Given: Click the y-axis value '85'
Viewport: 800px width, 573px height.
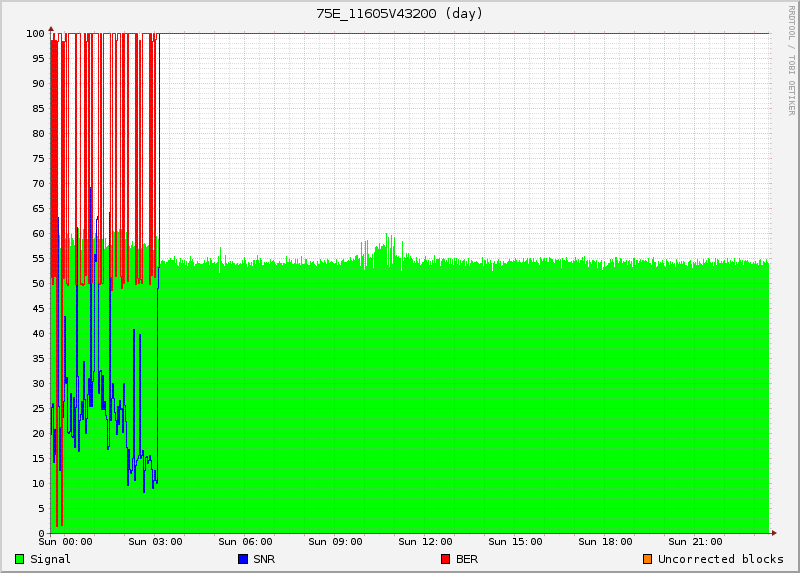Looking at the screenshot, I should click(38, 109).
